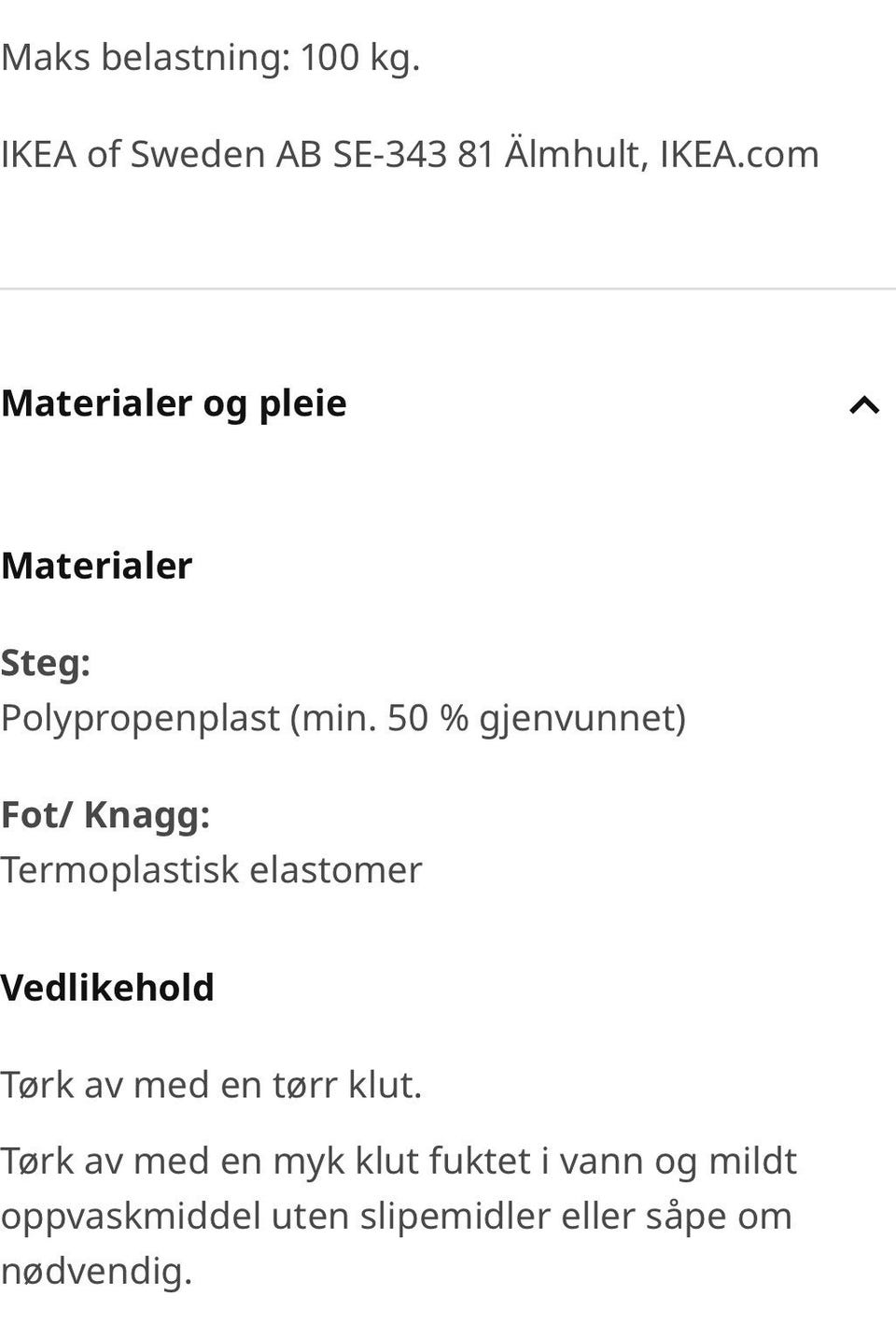This screenshot has height=1323, width=896.
Task: Click the word nødvendig in the last line
Action: coord(95,1271)
